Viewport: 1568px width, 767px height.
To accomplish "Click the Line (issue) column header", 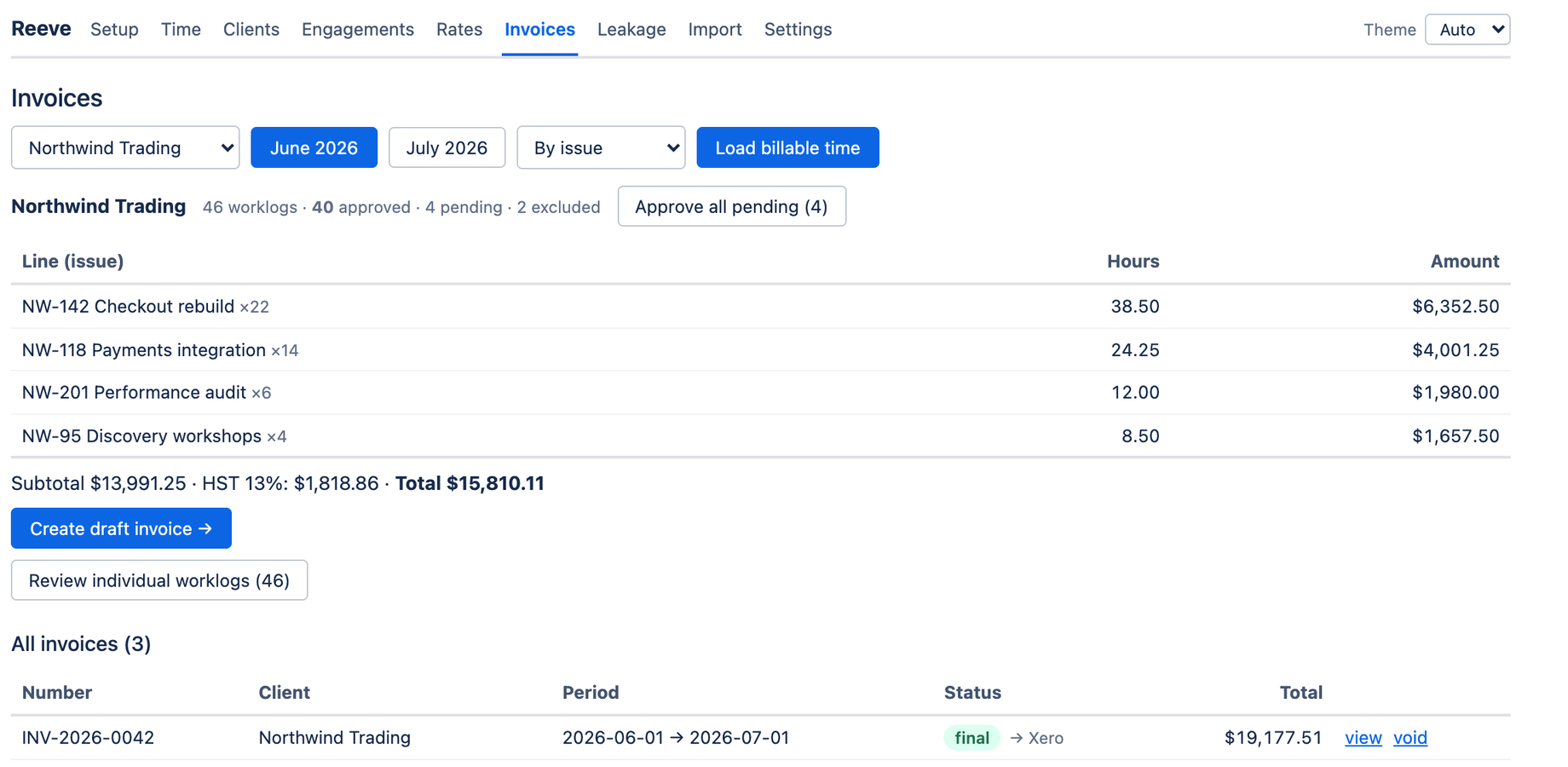I will [72, 261].
